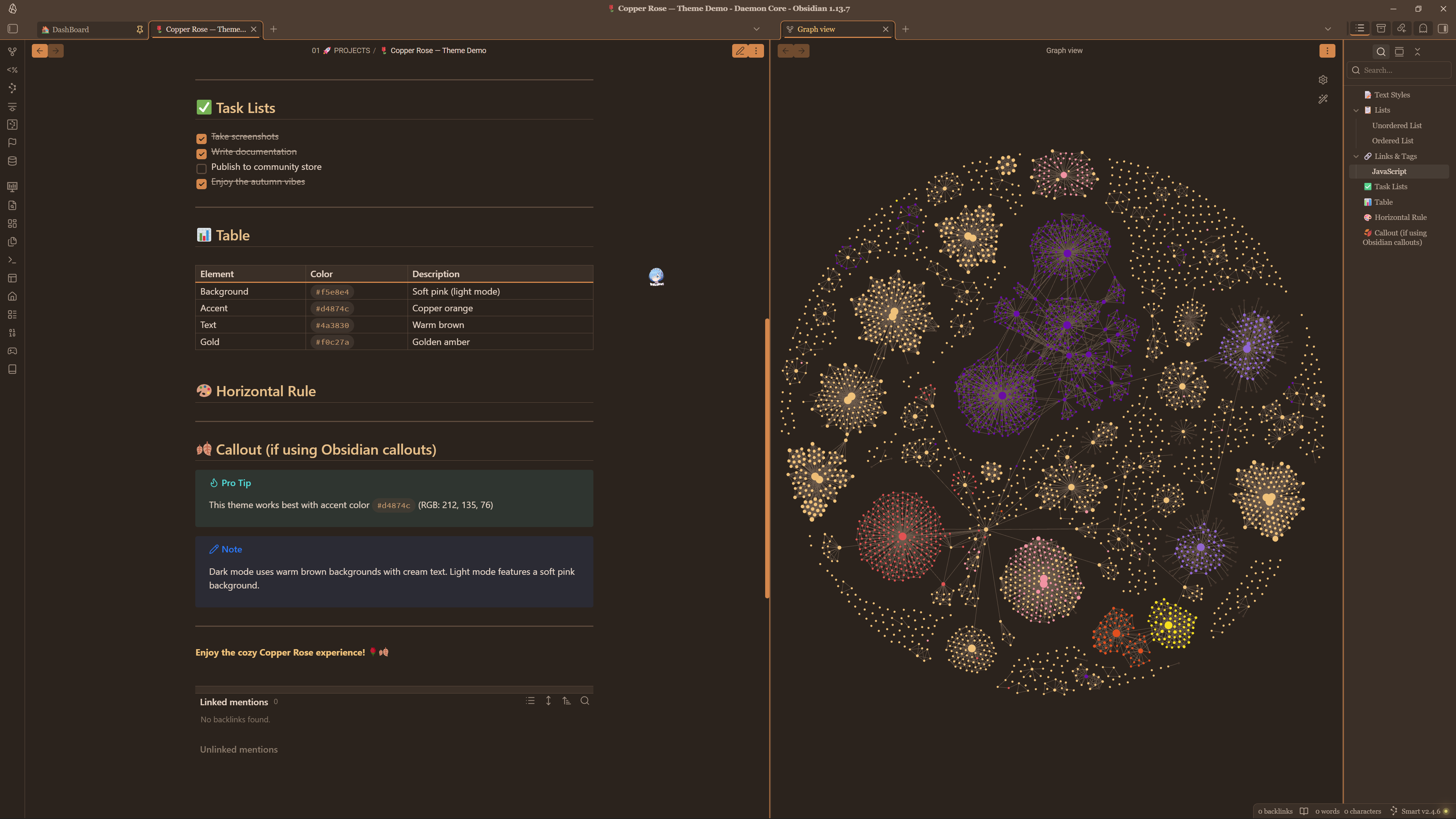
Task: Toggle show more context in linked mentions
Action: [x=548, y=701]
